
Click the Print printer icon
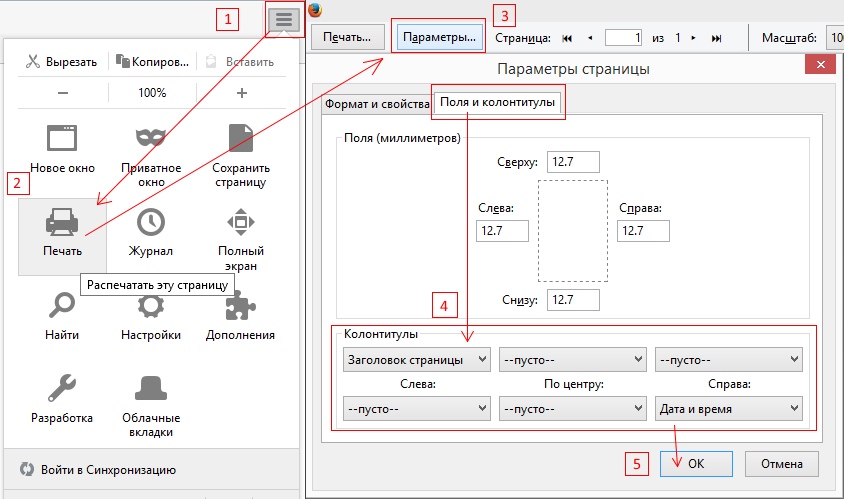point(62,222)
